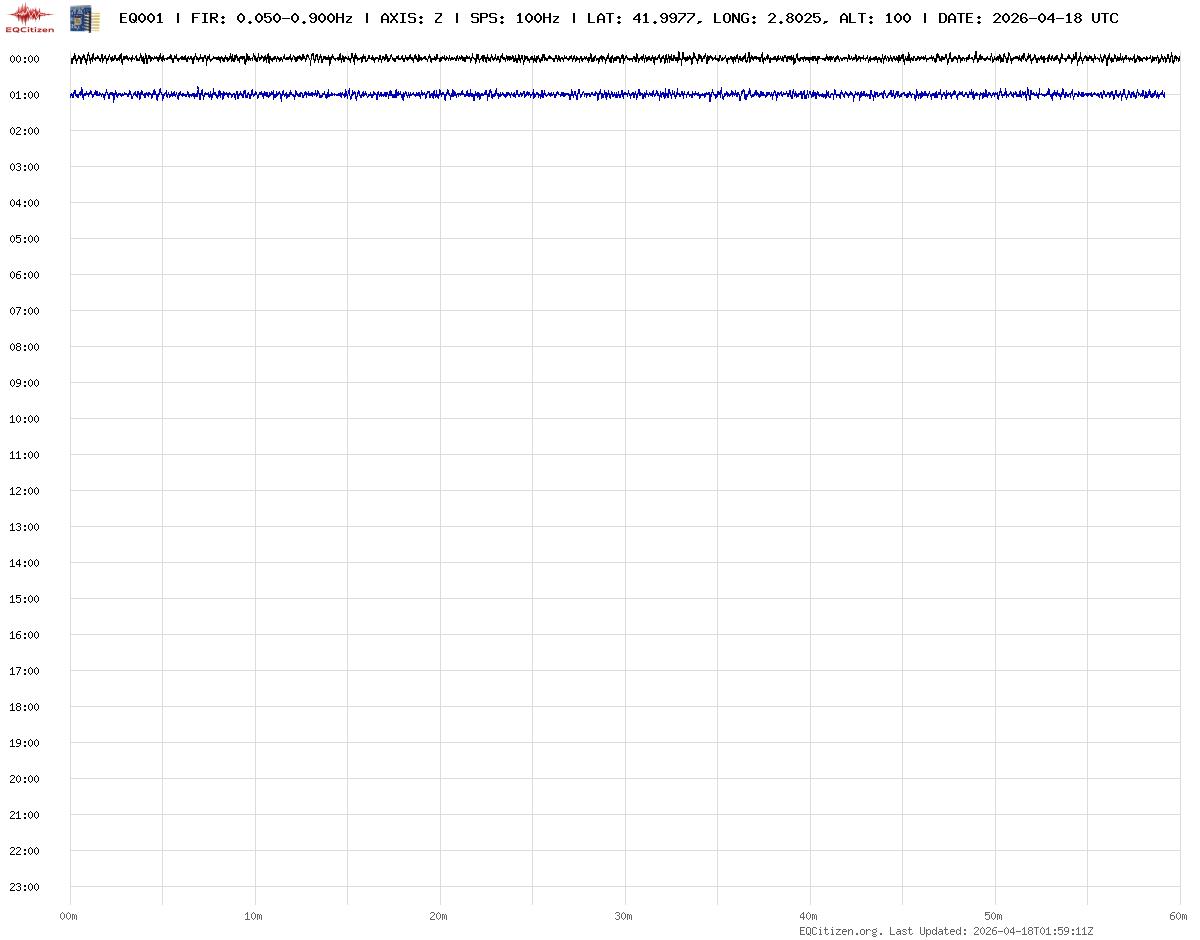Screen dimensions: 1200x940
Task: Click the red EQCitizen seismograph logo
Action: pyautogui.click(x=31, y=18)
